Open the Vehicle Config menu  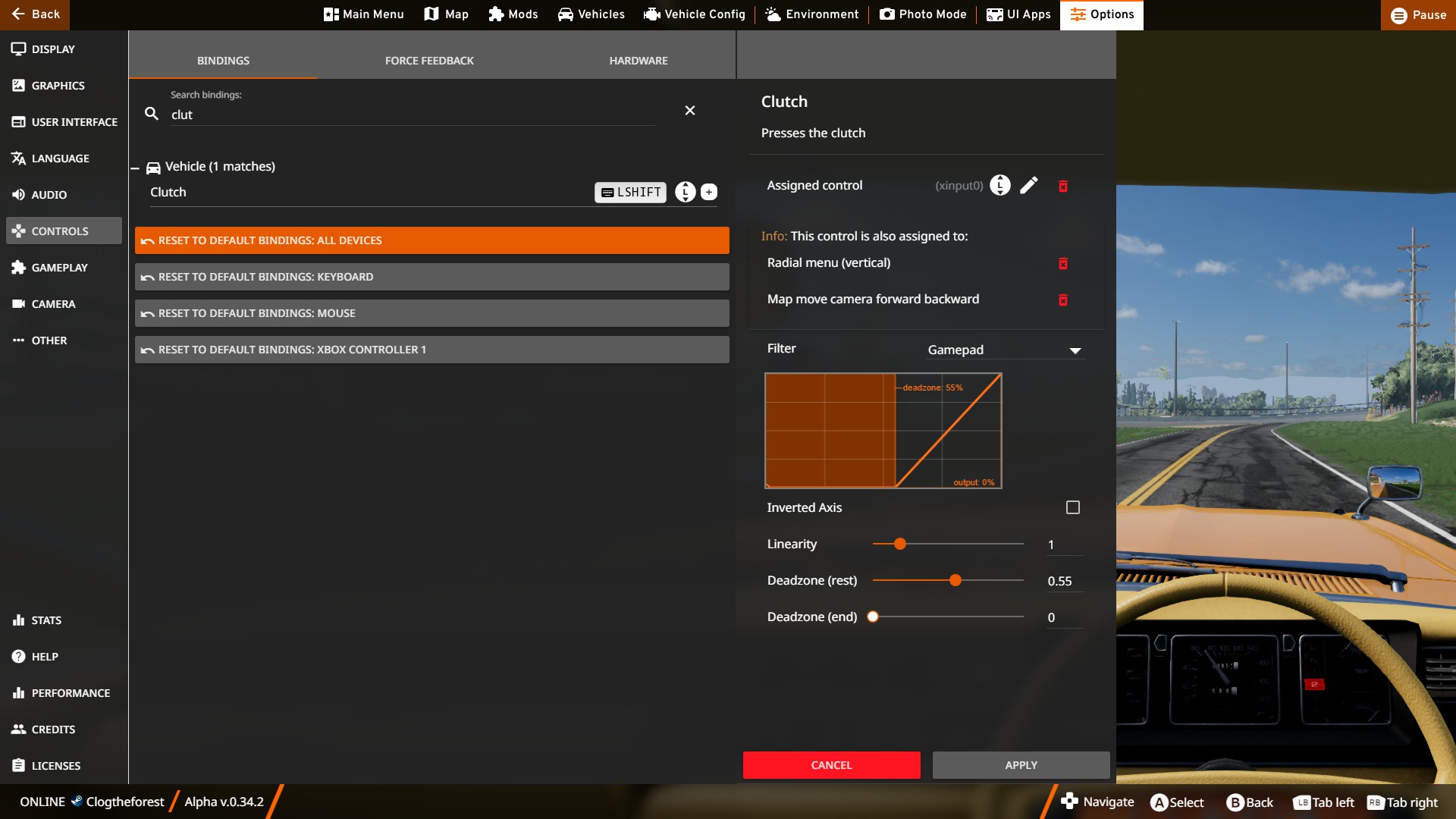point(695,14)
